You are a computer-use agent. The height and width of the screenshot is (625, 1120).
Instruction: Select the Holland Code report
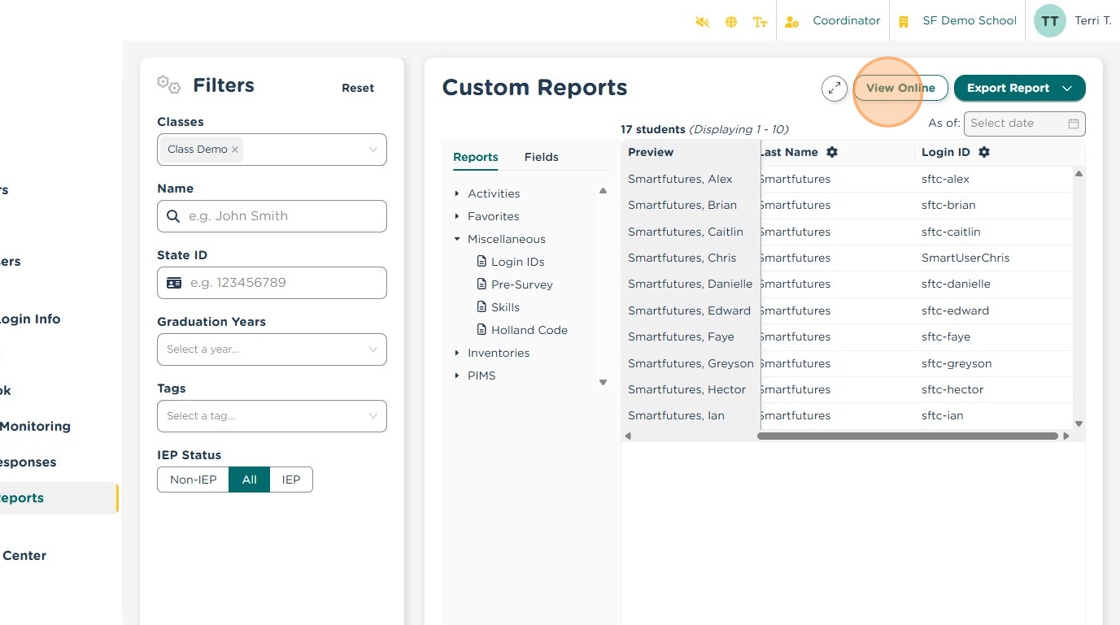(x=529, y=330)
